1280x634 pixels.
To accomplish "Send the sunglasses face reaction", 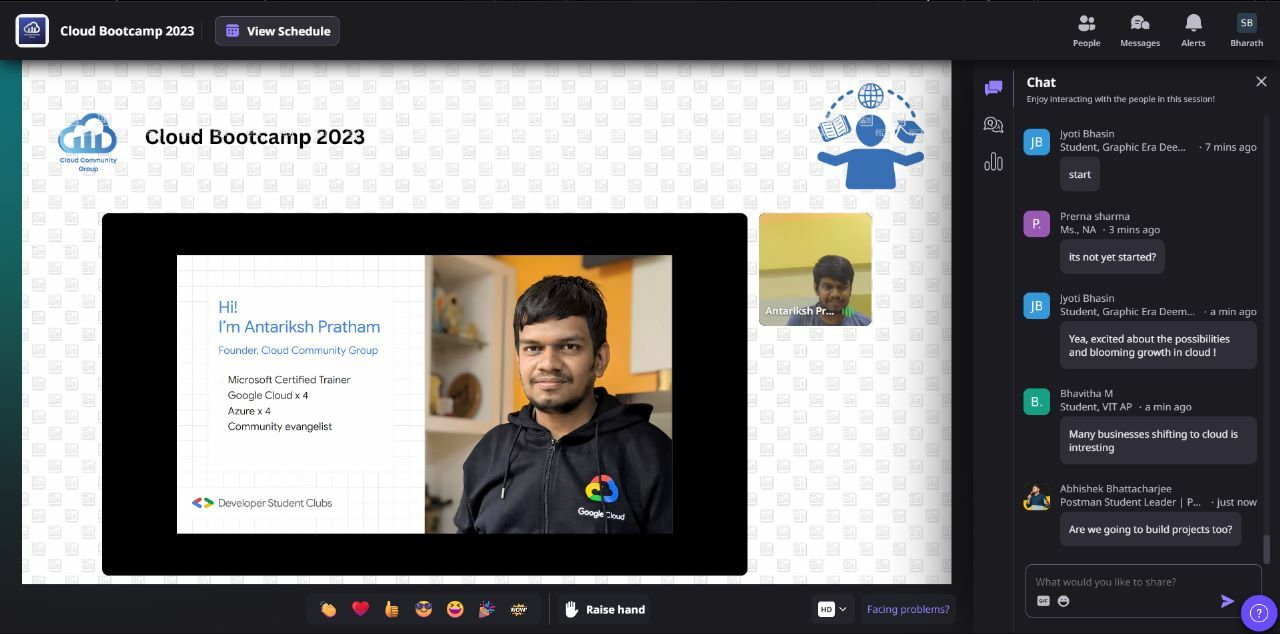I will click(423, 609).
